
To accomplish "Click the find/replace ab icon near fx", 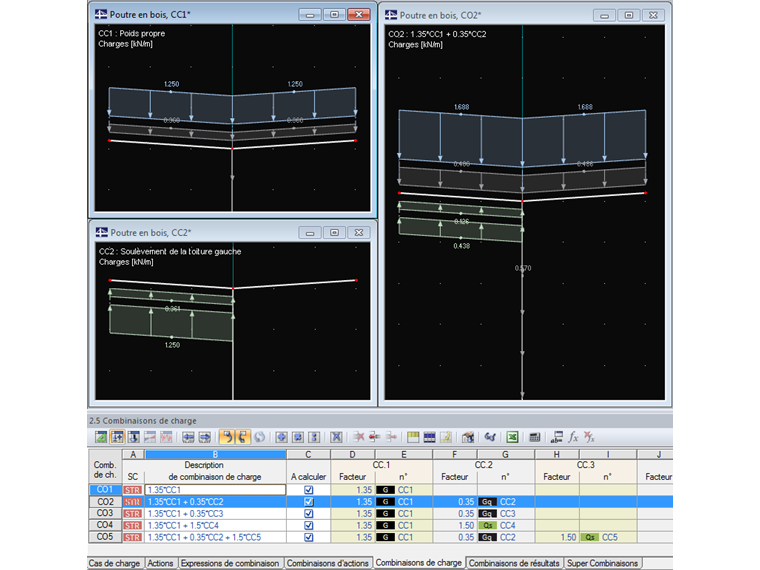I will pyautogui.click(x=556, y=437).
